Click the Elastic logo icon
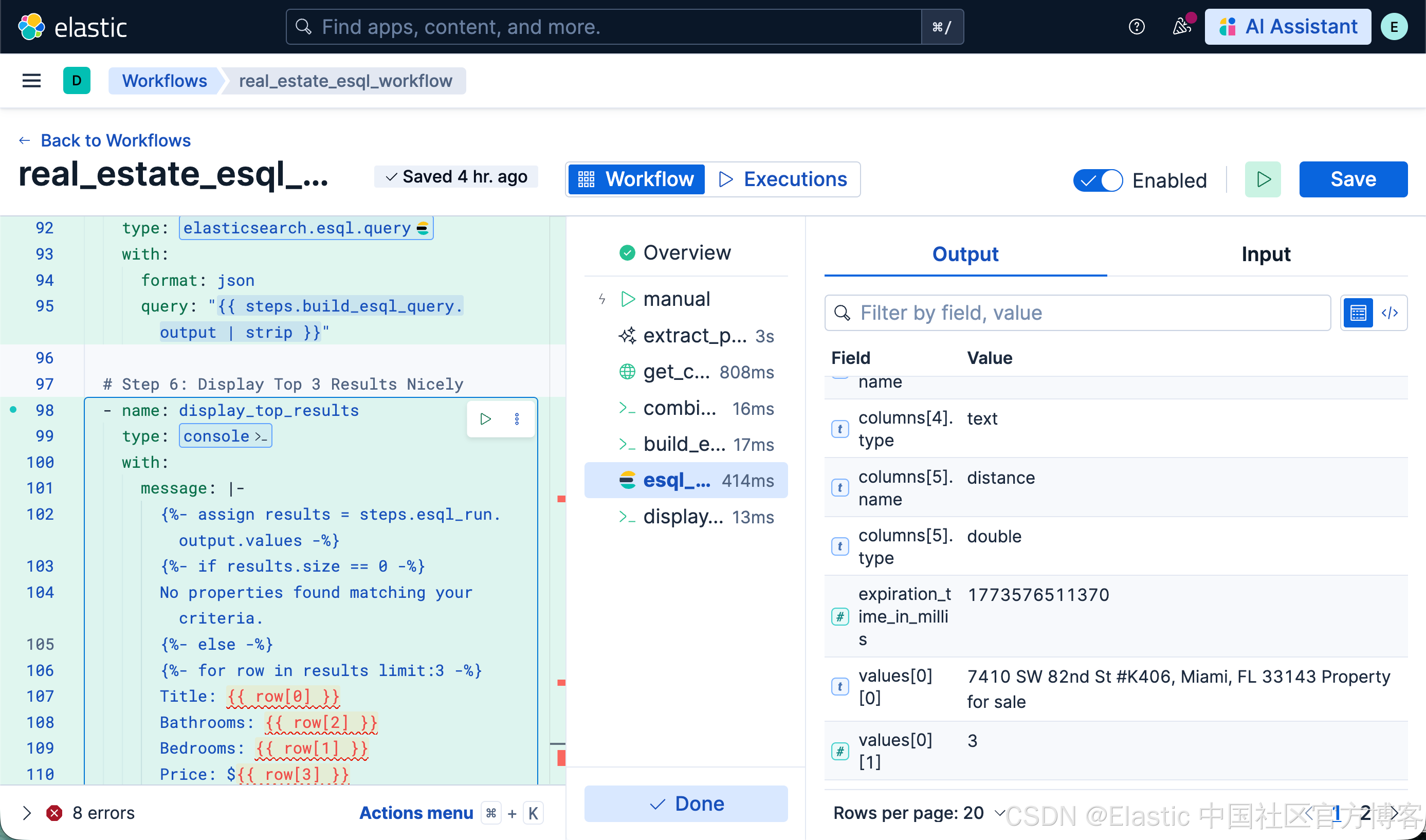 pyautogui.click(x=31, y=27)
